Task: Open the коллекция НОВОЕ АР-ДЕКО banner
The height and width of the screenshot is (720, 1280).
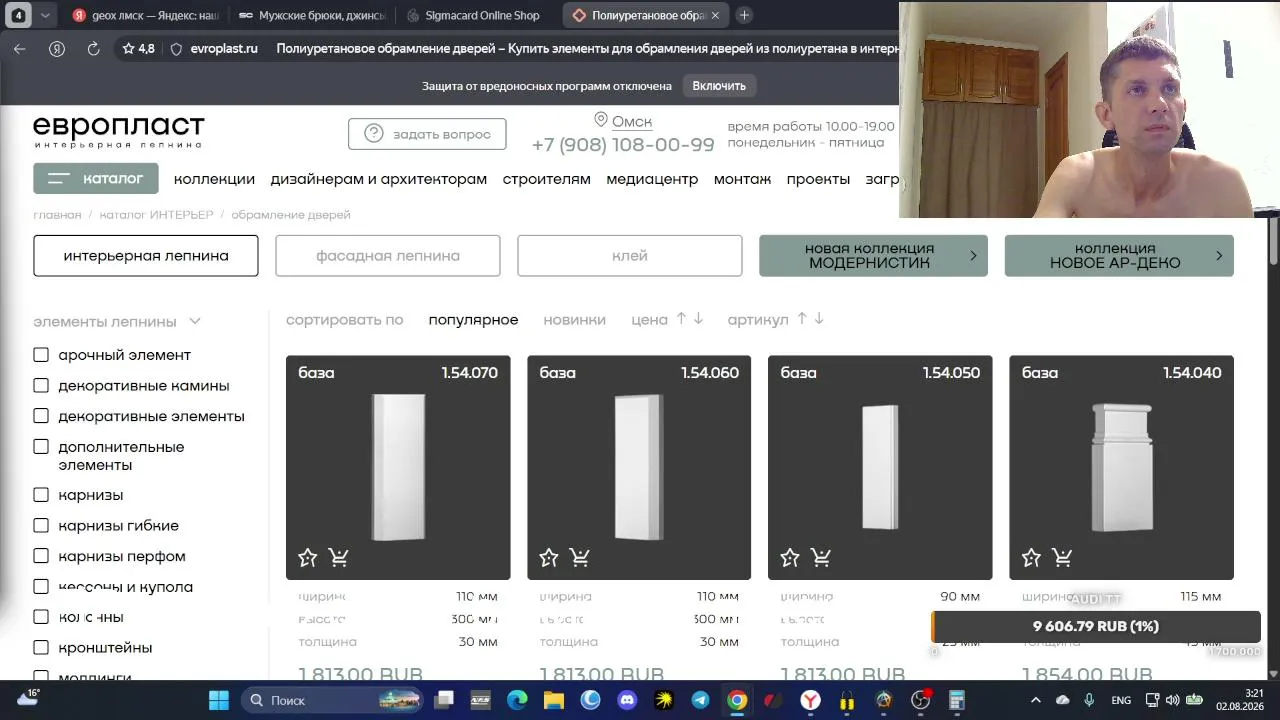Action: pyautogui.click(x=1119, y=256)
